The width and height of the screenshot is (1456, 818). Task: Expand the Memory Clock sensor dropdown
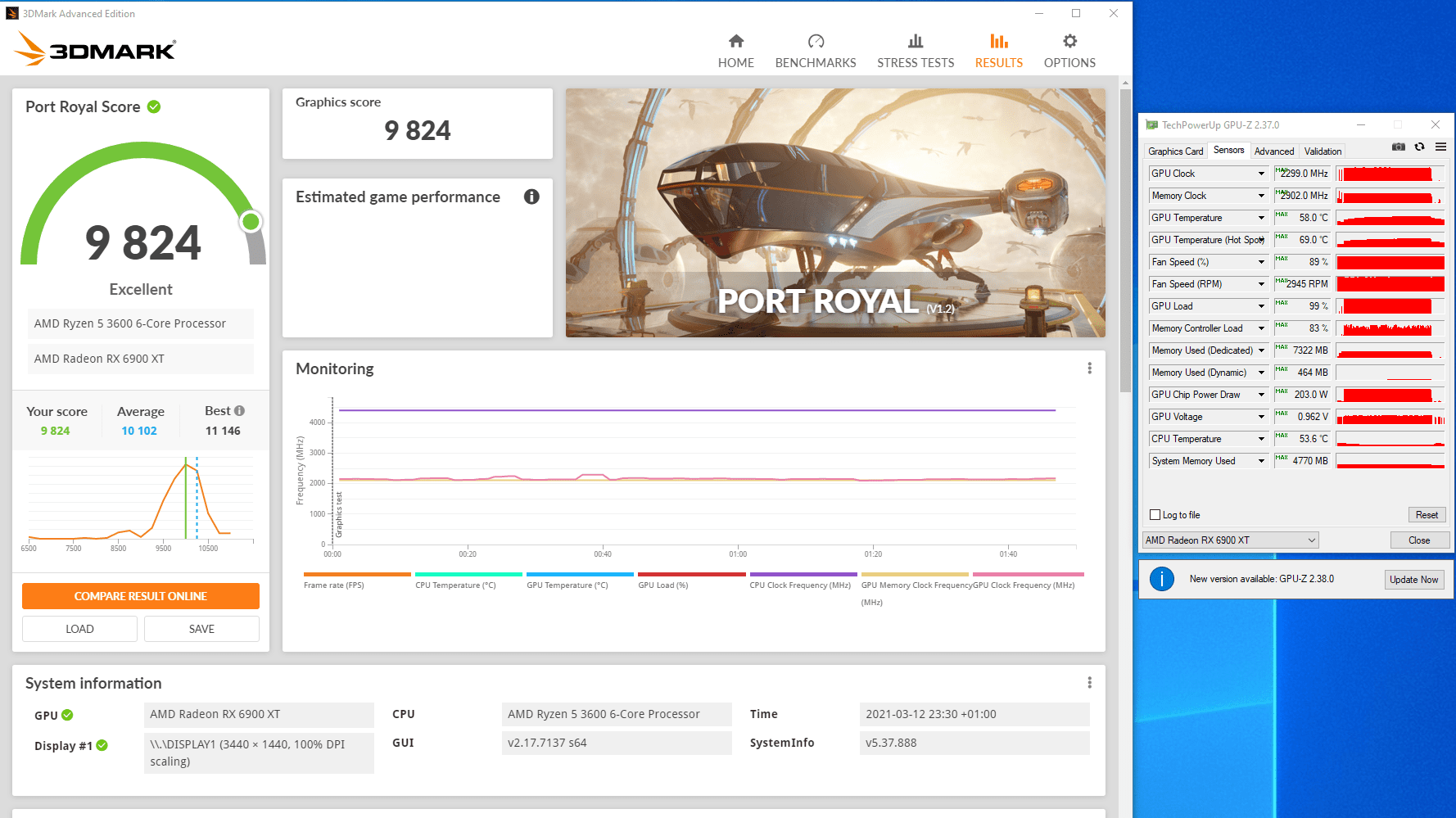(1261, 196)
